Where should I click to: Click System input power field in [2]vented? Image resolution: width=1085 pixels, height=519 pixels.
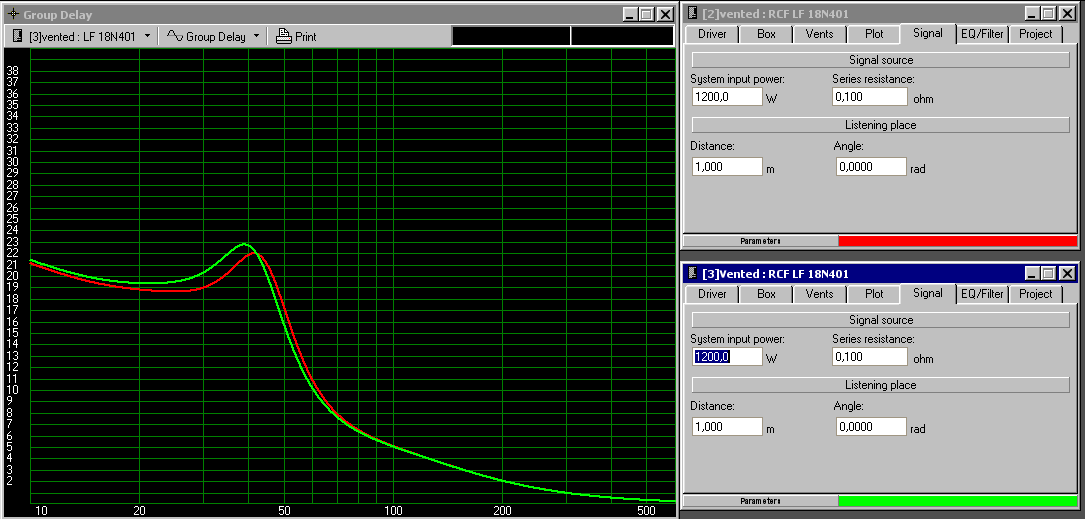click(727, 97)
